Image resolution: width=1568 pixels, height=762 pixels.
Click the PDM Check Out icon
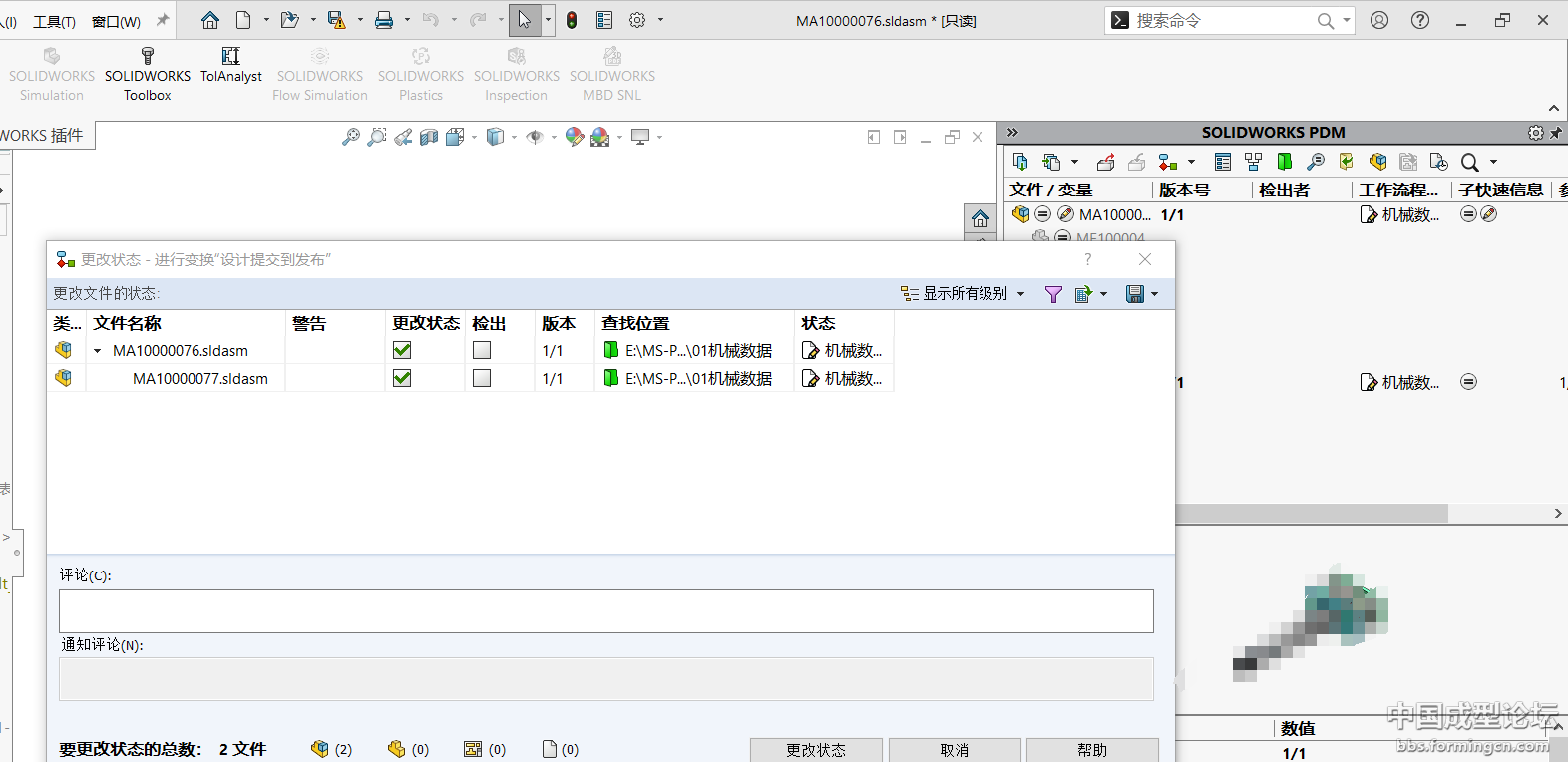click(x=1106, y=162)
